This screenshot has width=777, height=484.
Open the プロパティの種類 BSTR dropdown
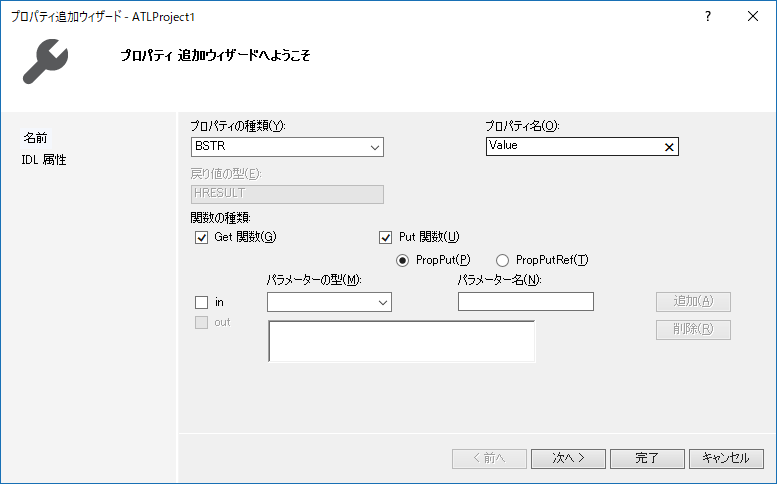pos(287,147)
